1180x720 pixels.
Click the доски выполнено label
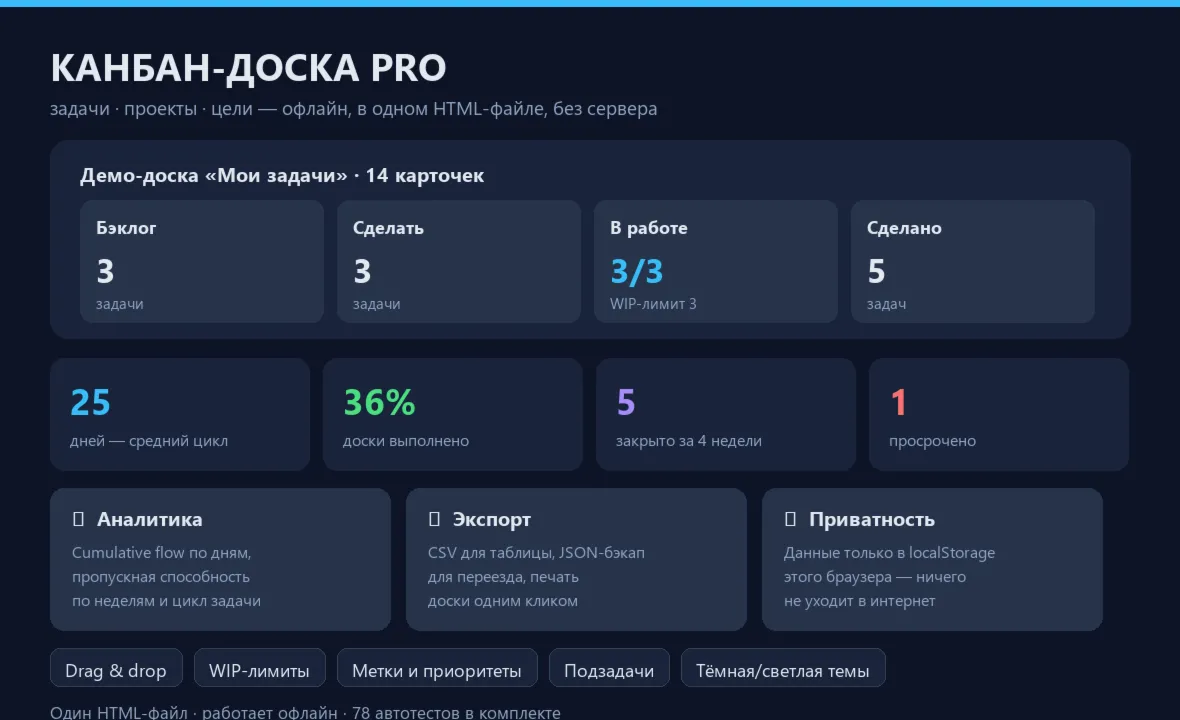click(x=406, y=441)
